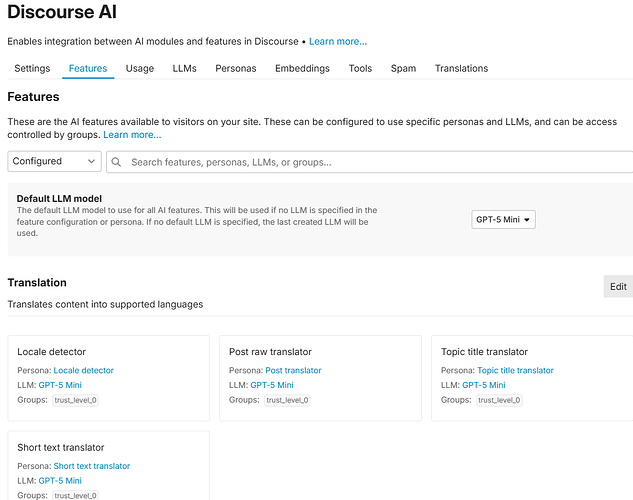Open the Embeddings tab
633x500 pixels.
(302, 68)
